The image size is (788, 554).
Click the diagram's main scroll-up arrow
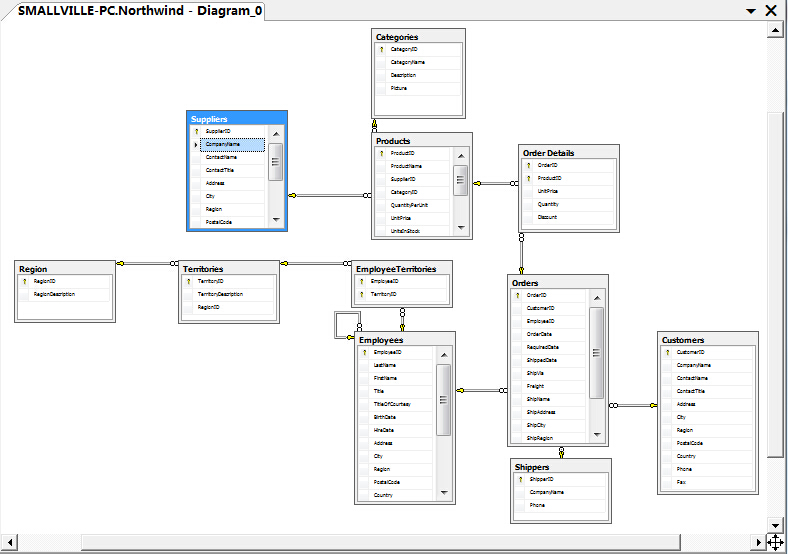[775, 31]
